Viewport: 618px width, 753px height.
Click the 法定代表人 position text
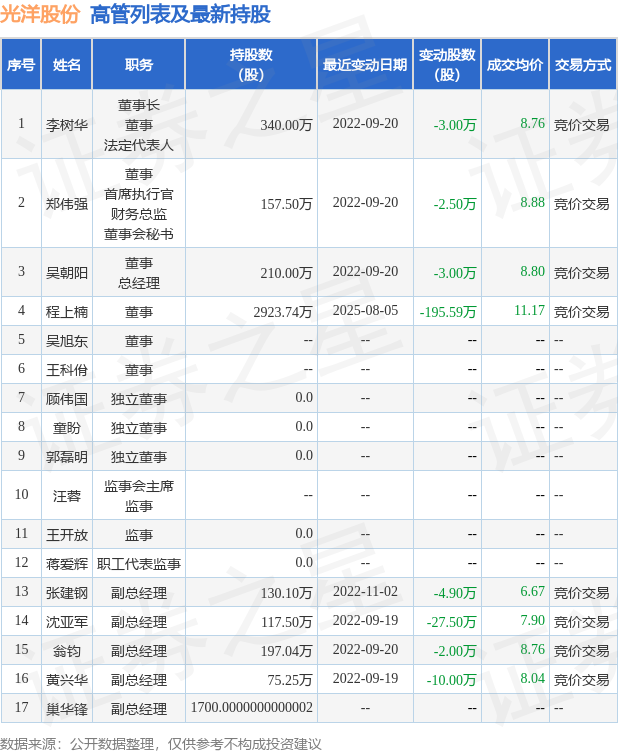pyautogui.click(x=139, y=145)
